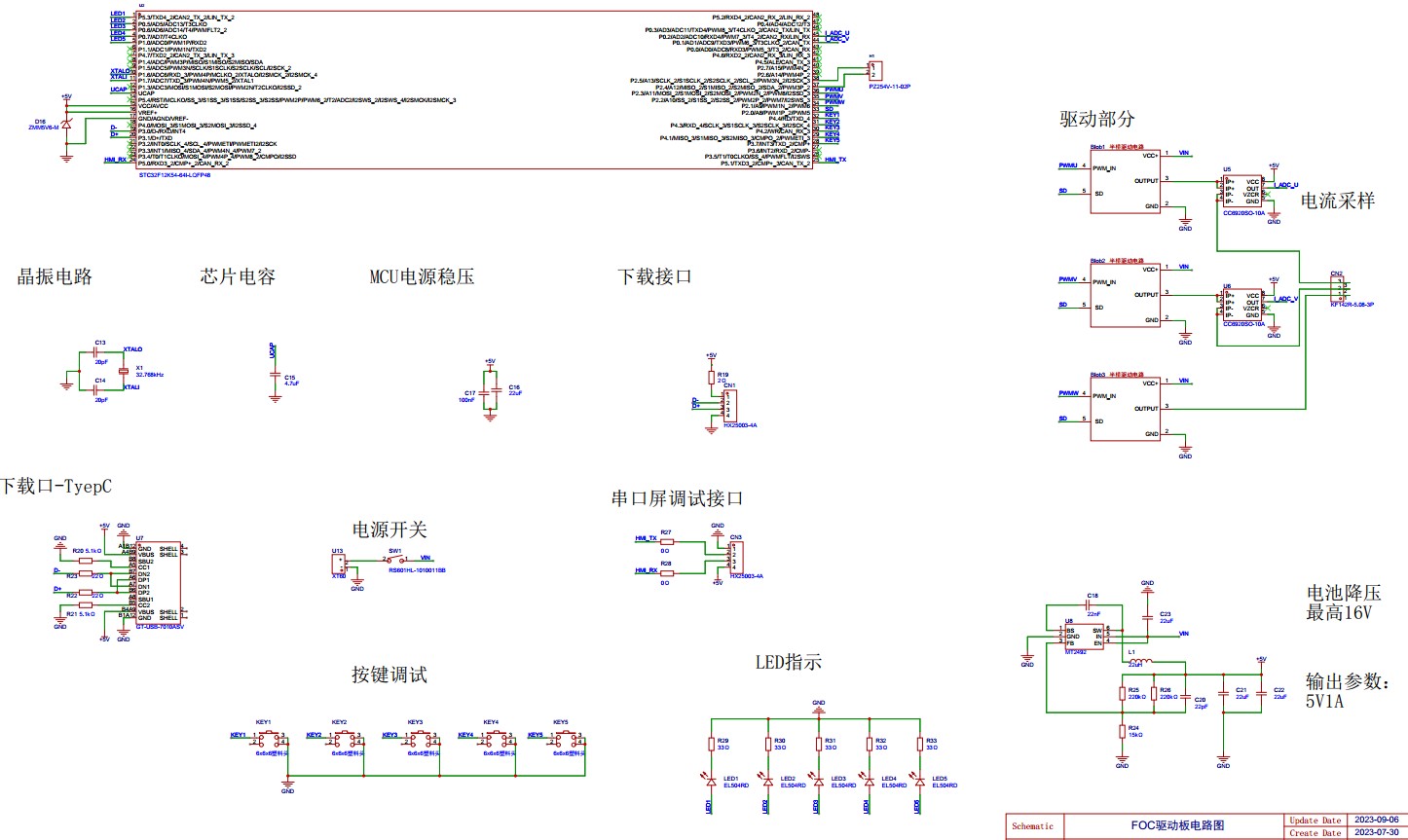The width and height of the screenshot is (1408, 840).
Task: Select resistor R27 on HMI_TX line
Action: 666,541
